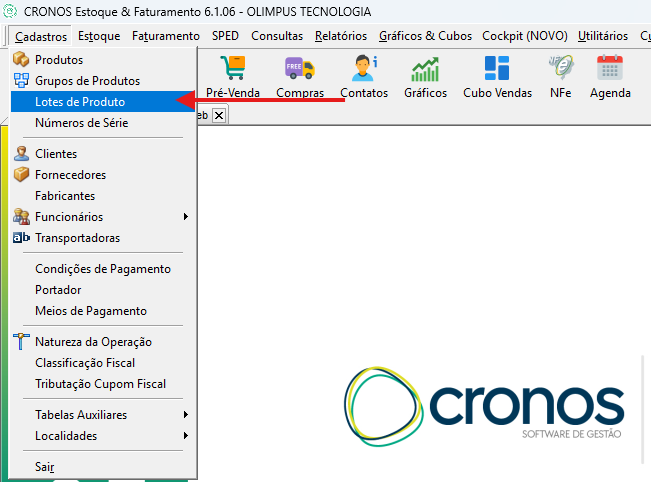
Task: Select Grupos de Produtos menu entry
Action: point(103,81)
